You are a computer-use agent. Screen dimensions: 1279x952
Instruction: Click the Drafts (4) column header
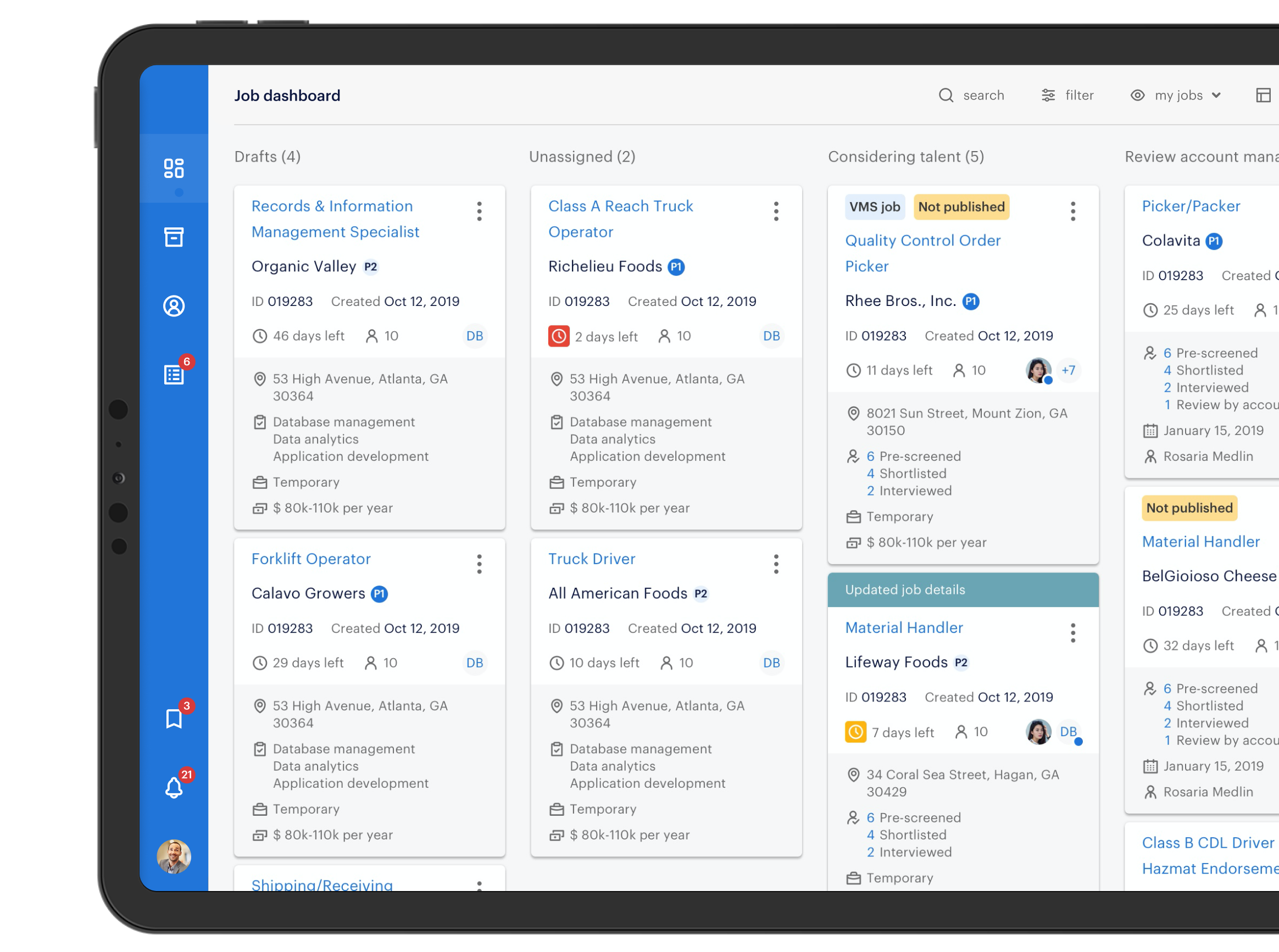[268, 157]
